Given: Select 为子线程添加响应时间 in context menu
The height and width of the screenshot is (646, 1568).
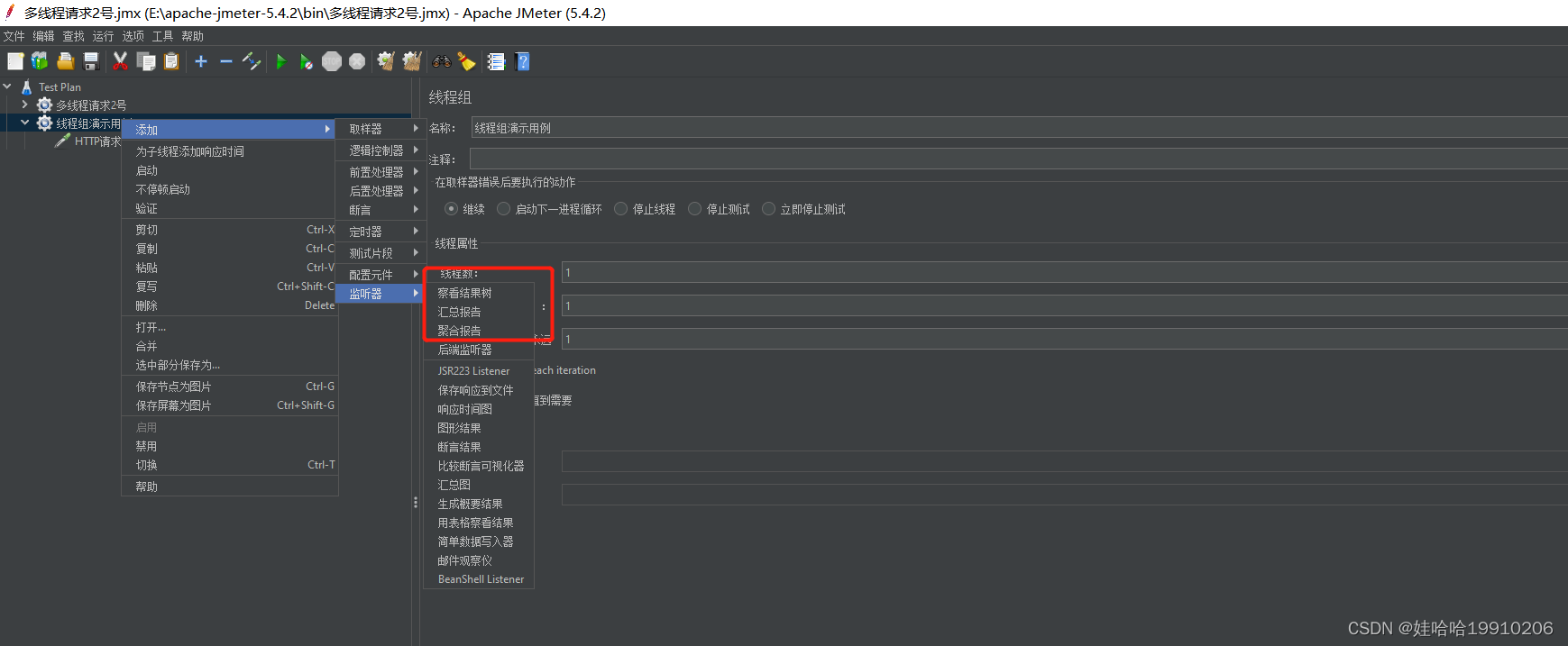Looking at the screenshot, I should (230, 151).
